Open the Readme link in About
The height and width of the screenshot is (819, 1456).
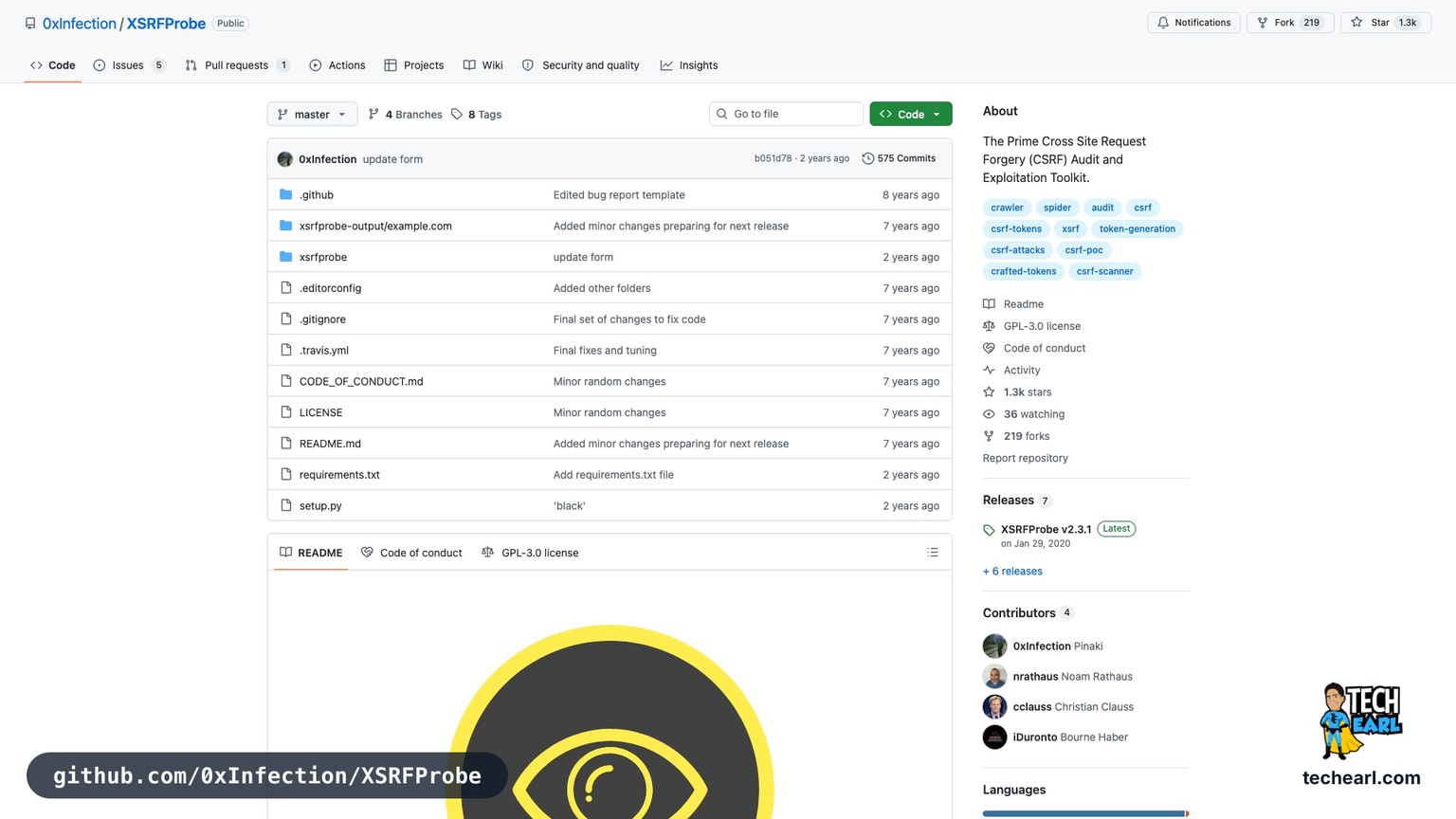point(1013,304)
